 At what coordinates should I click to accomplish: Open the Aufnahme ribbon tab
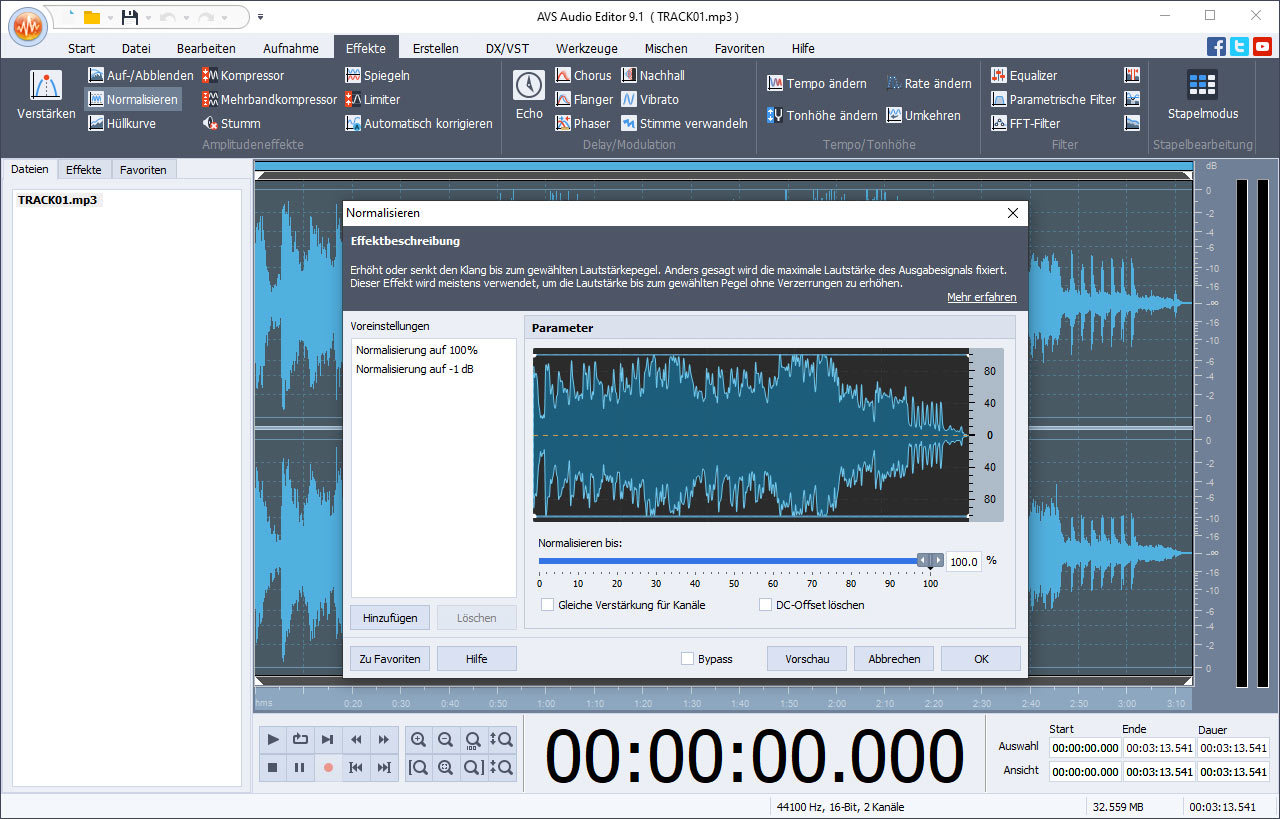[291, 48]
